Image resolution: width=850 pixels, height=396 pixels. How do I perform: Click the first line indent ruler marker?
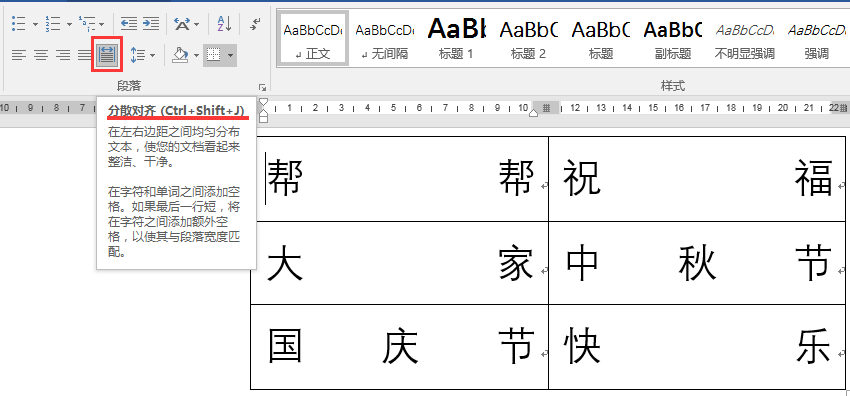click(263, 101)
